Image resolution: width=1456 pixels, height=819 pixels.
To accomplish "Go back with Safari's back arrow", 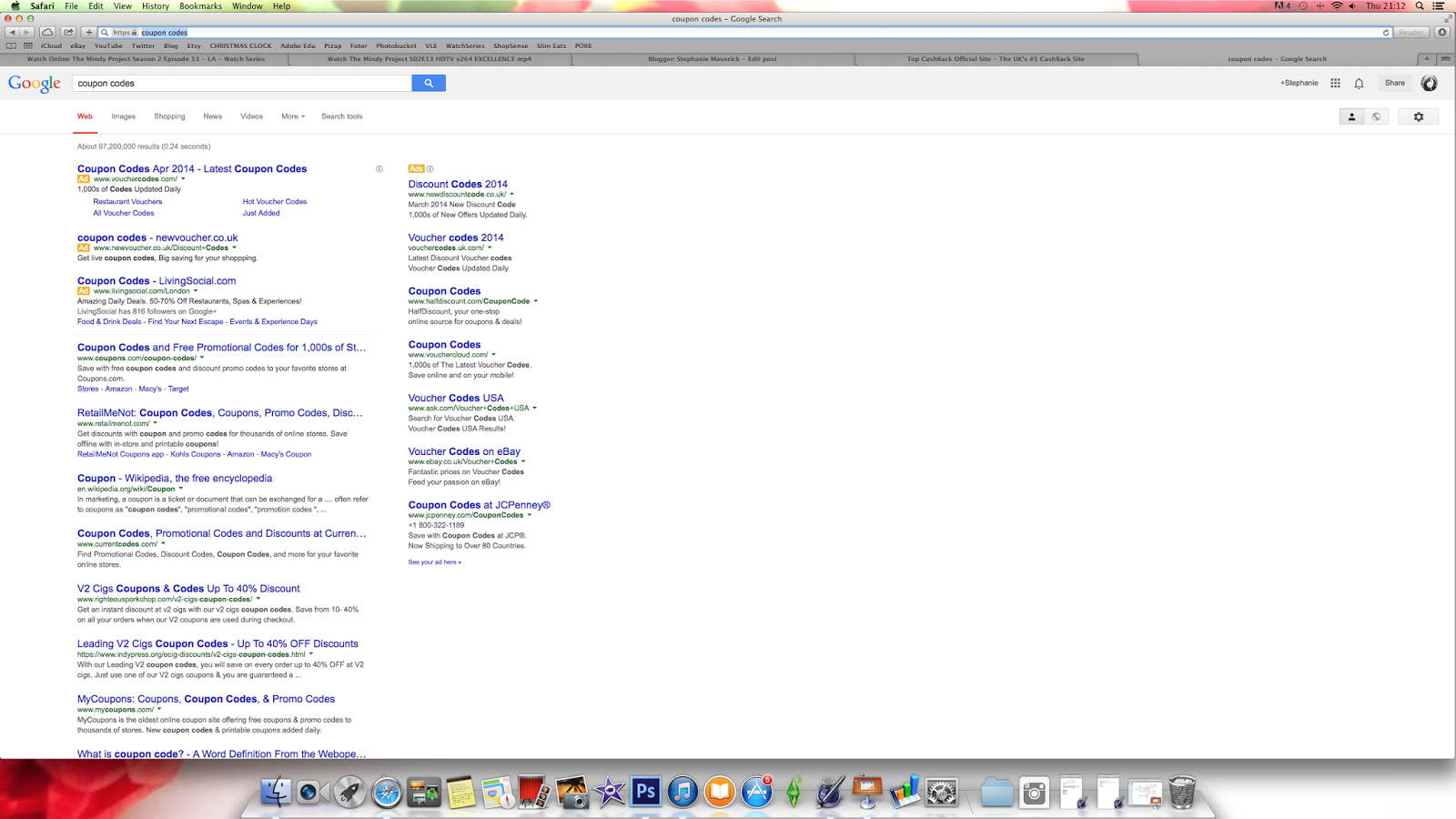I will click(12, 32).
